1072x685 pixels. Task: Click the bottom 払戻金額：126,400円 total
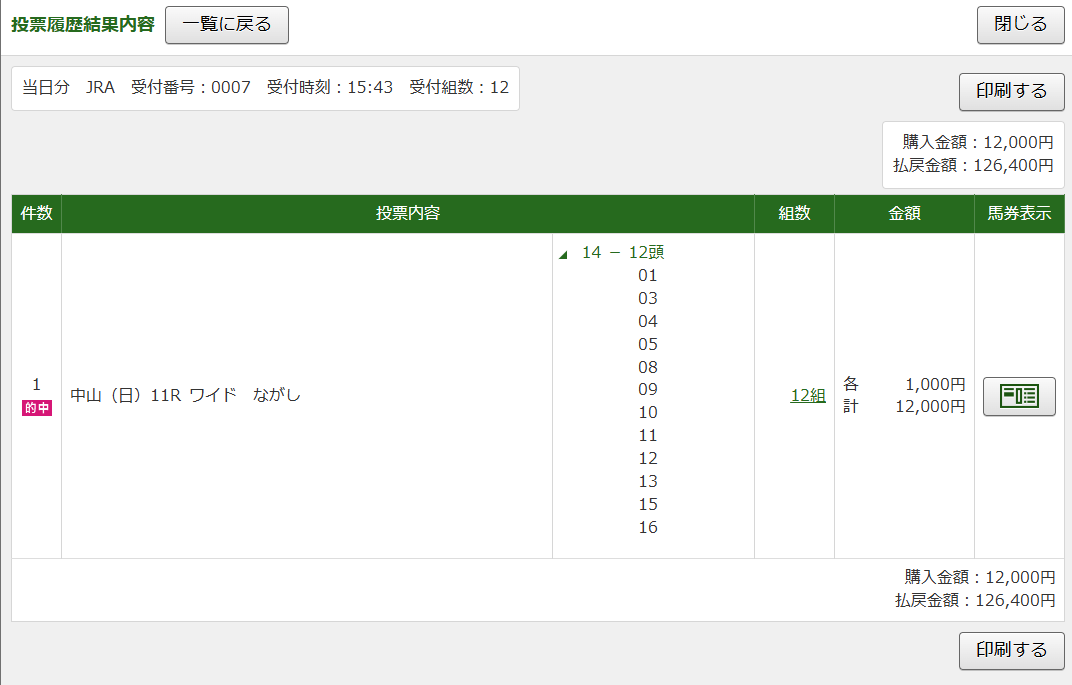pos(975,600)
